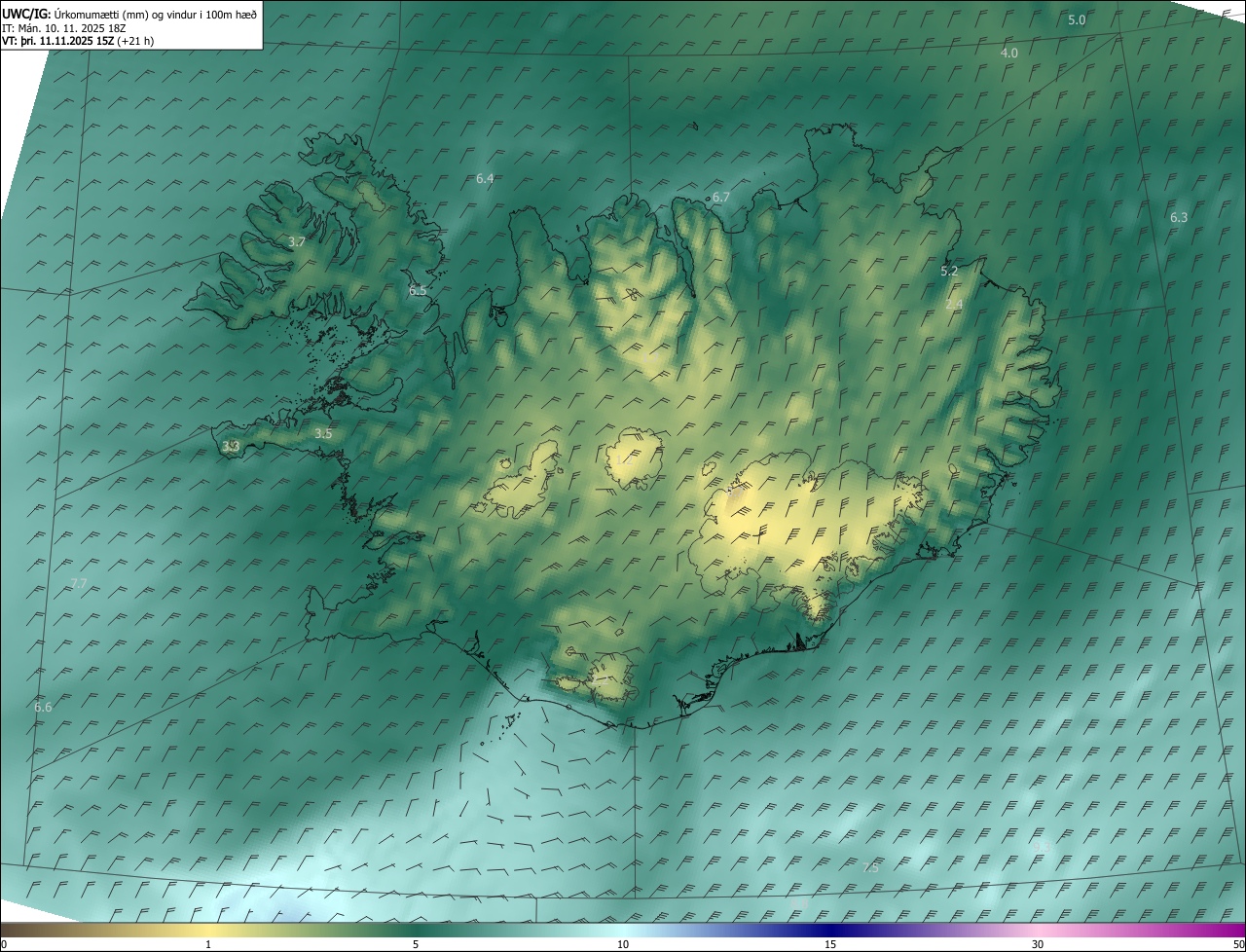1246x952 pixels.
Task: Click the 6.4 value label north of Iceland
Action: coord(485,178)
